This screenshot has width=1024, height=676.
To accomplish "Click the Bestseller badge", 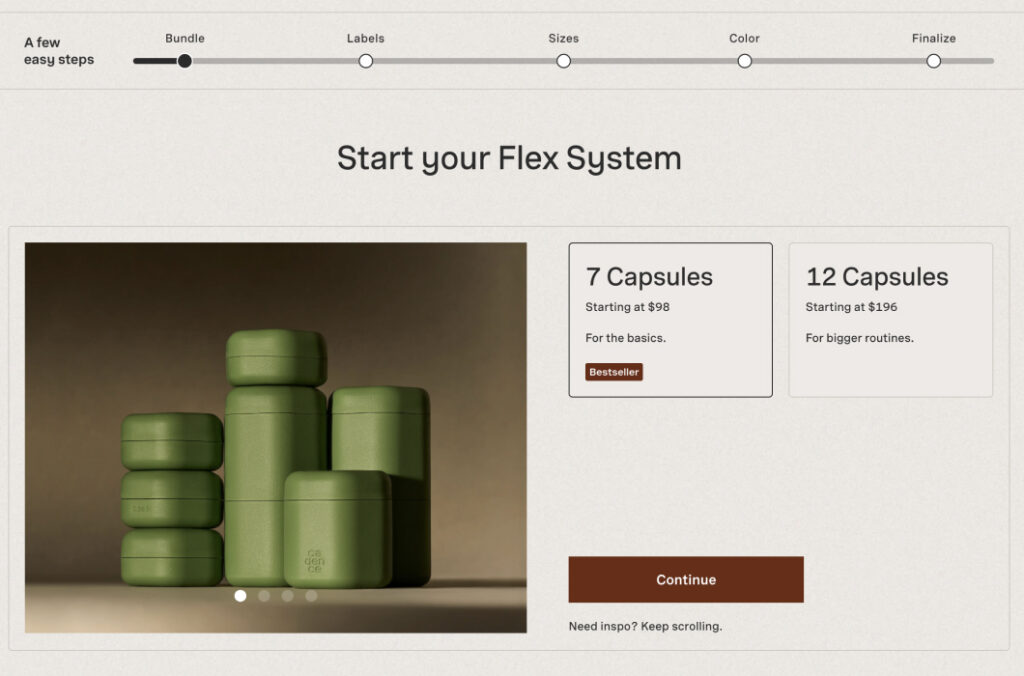I will [x=614, y=372].
